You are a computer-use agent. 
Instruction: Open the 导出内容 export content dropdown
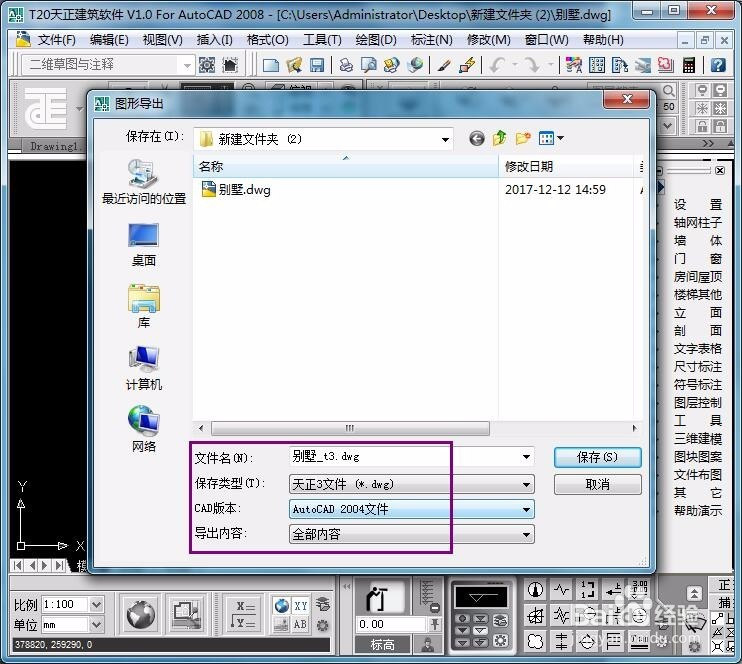click(526, 534)
